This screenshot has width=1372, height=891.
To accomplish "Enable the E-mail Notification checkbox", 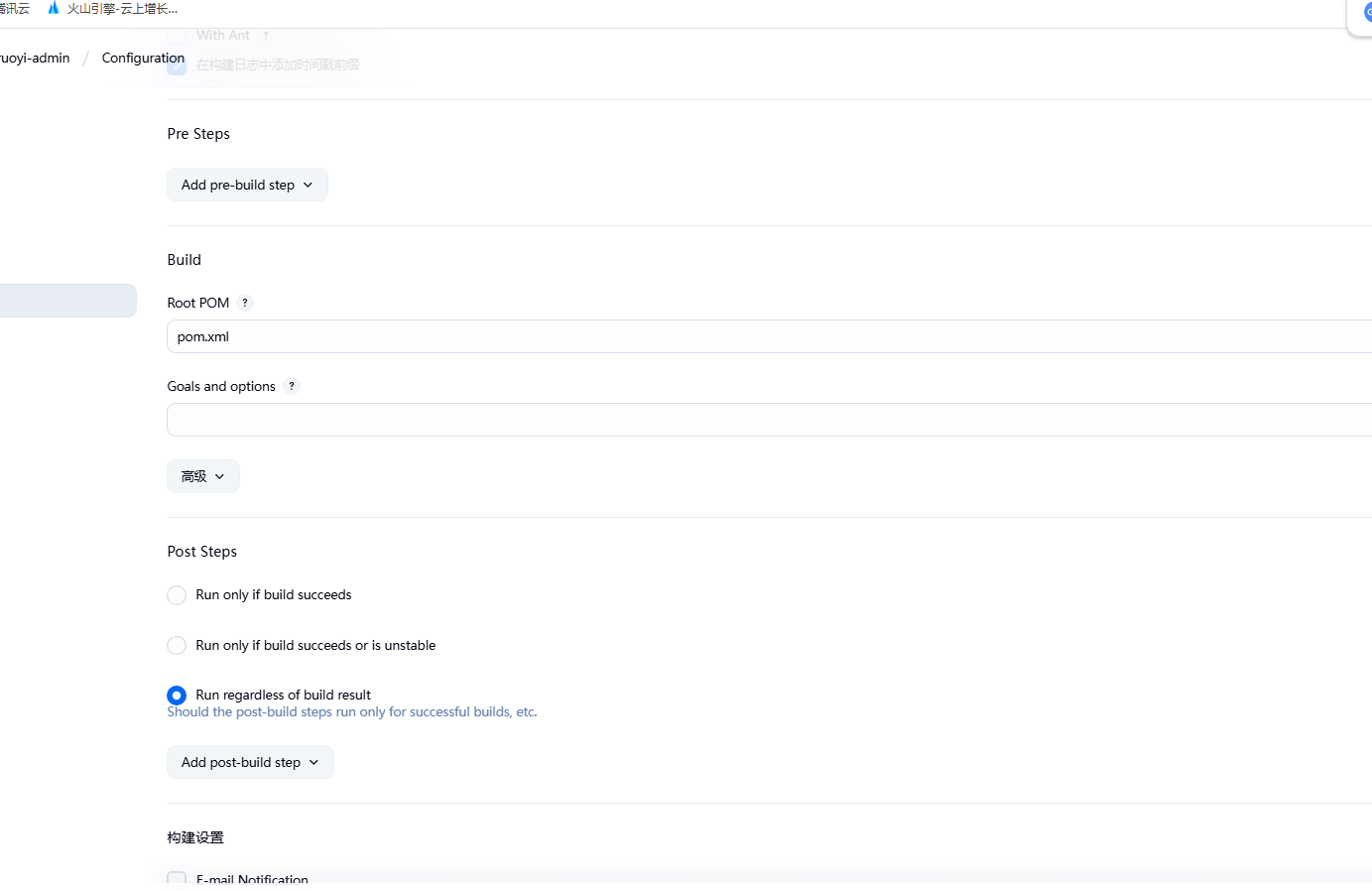I will (177, 879).
